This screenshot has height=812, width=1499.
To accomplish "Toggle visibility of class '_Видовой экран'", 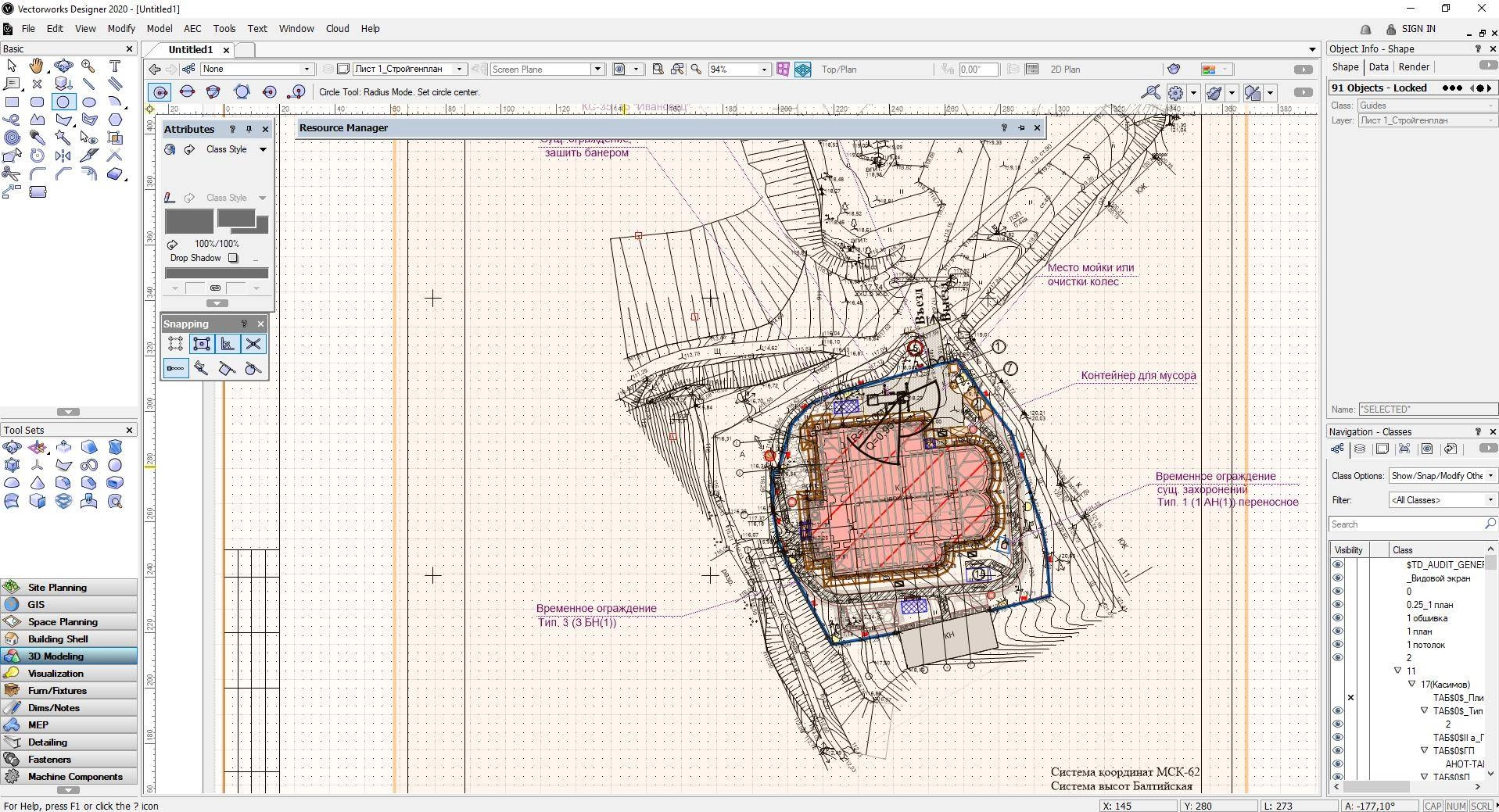I will tap(1337, 578).
